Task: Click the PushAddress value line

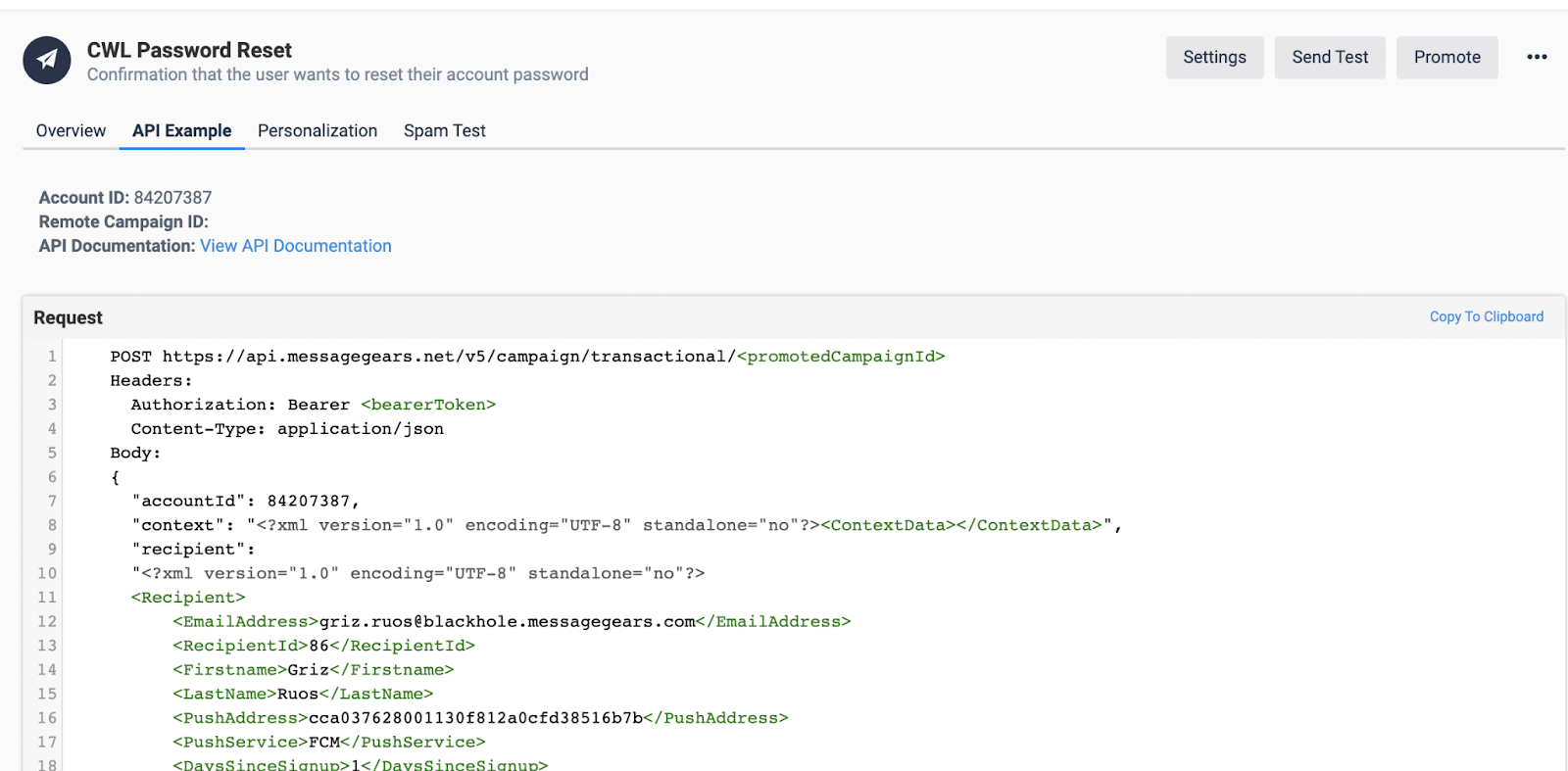Action: pos(480,718)
